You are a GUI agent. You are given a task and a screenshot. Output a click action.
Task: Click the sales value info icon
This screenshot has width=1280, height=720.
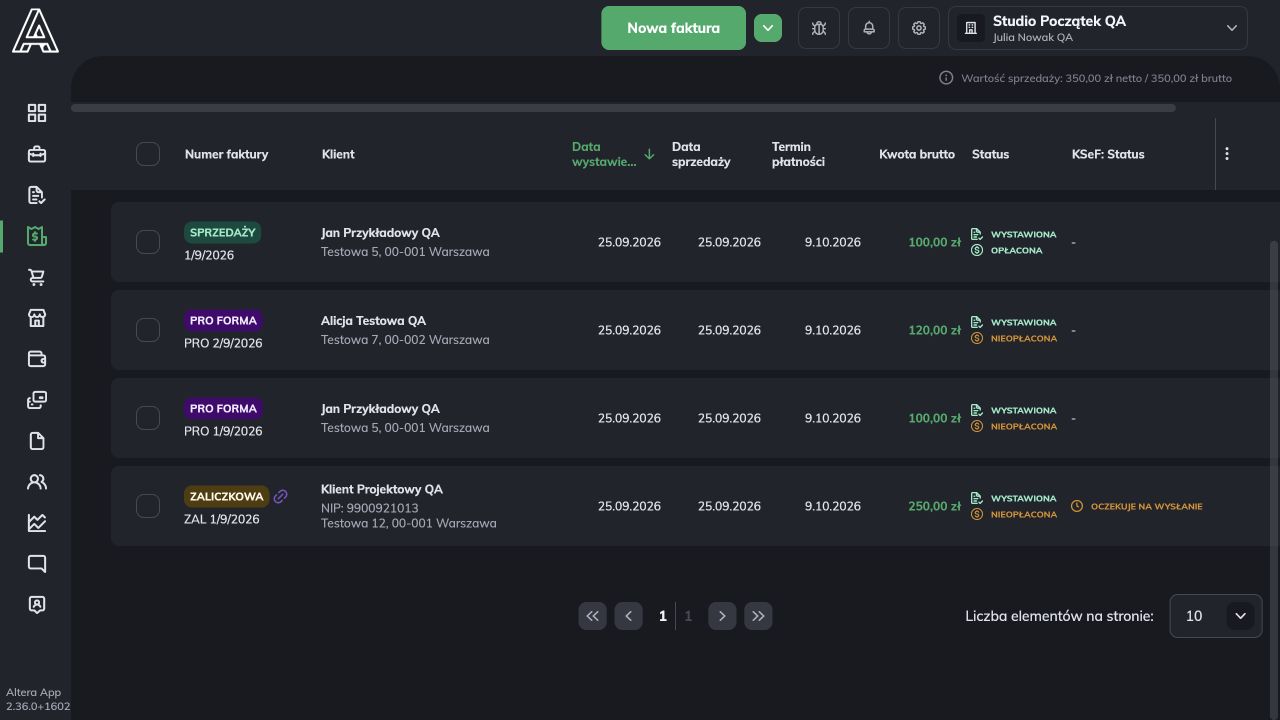(946, 78)
